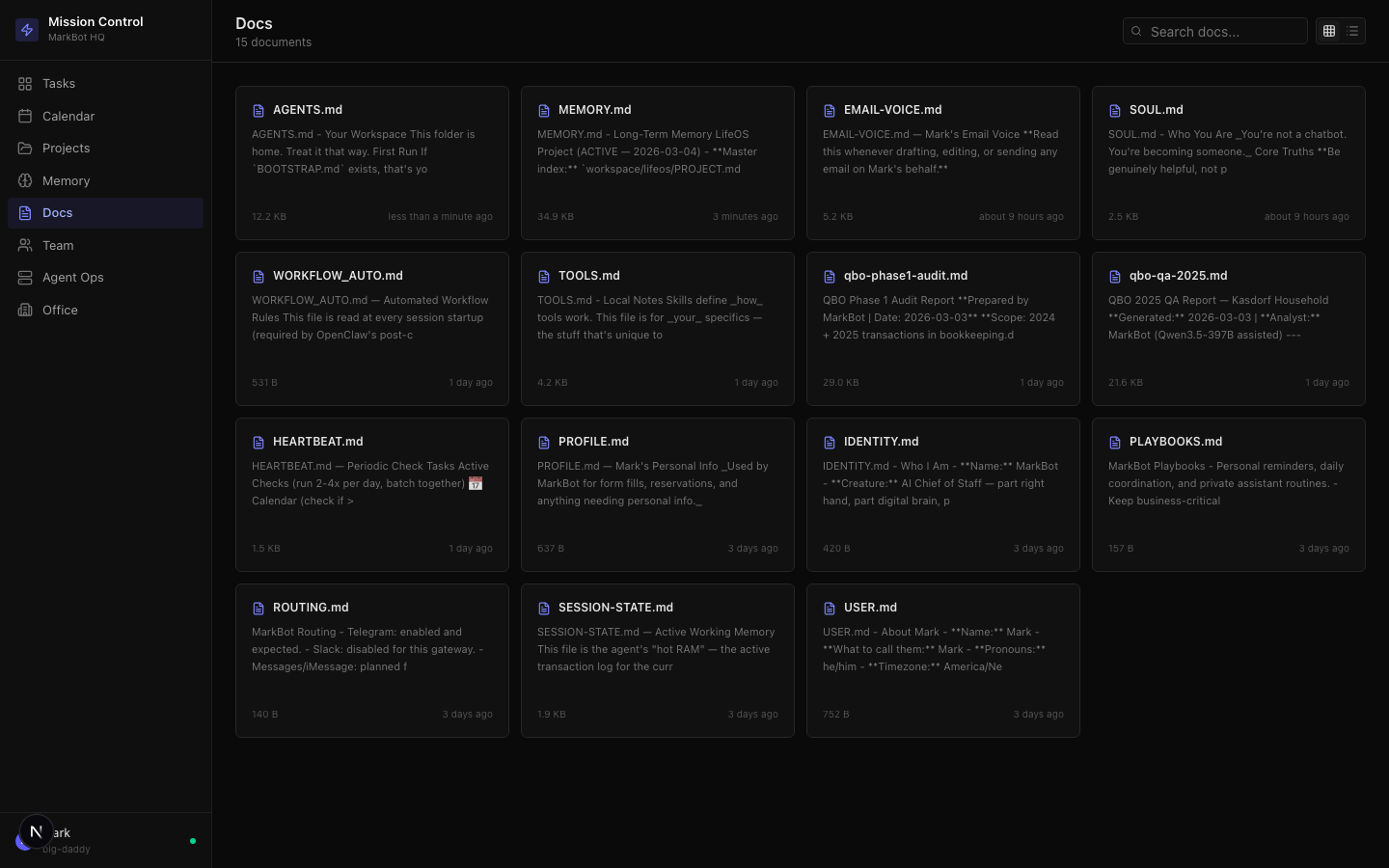Click the Agent Ops server icon
Image resolution: width=1389 pixels, height=868 pixels.
coord(25,278)
